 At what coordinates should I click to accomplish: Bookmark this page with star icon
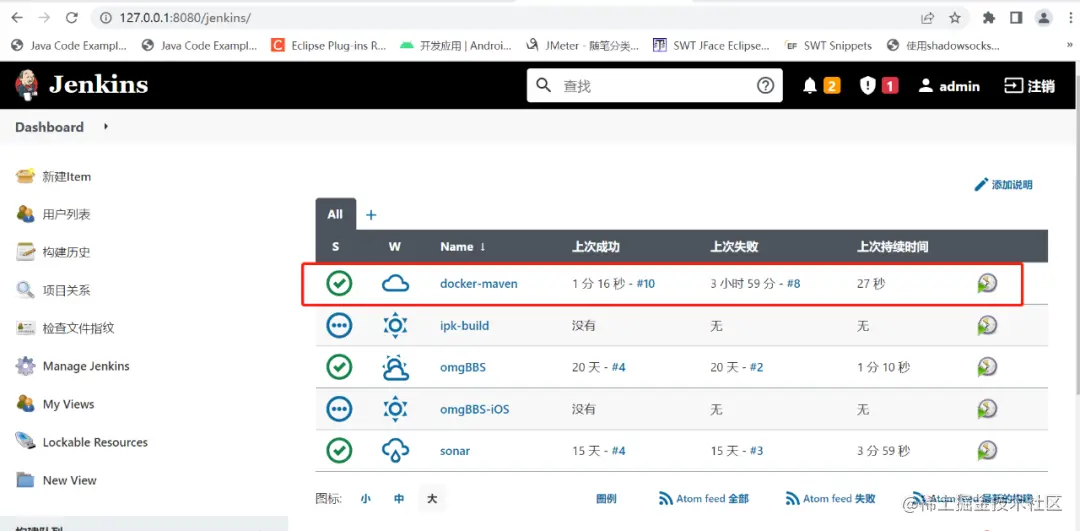pos(955,18)
